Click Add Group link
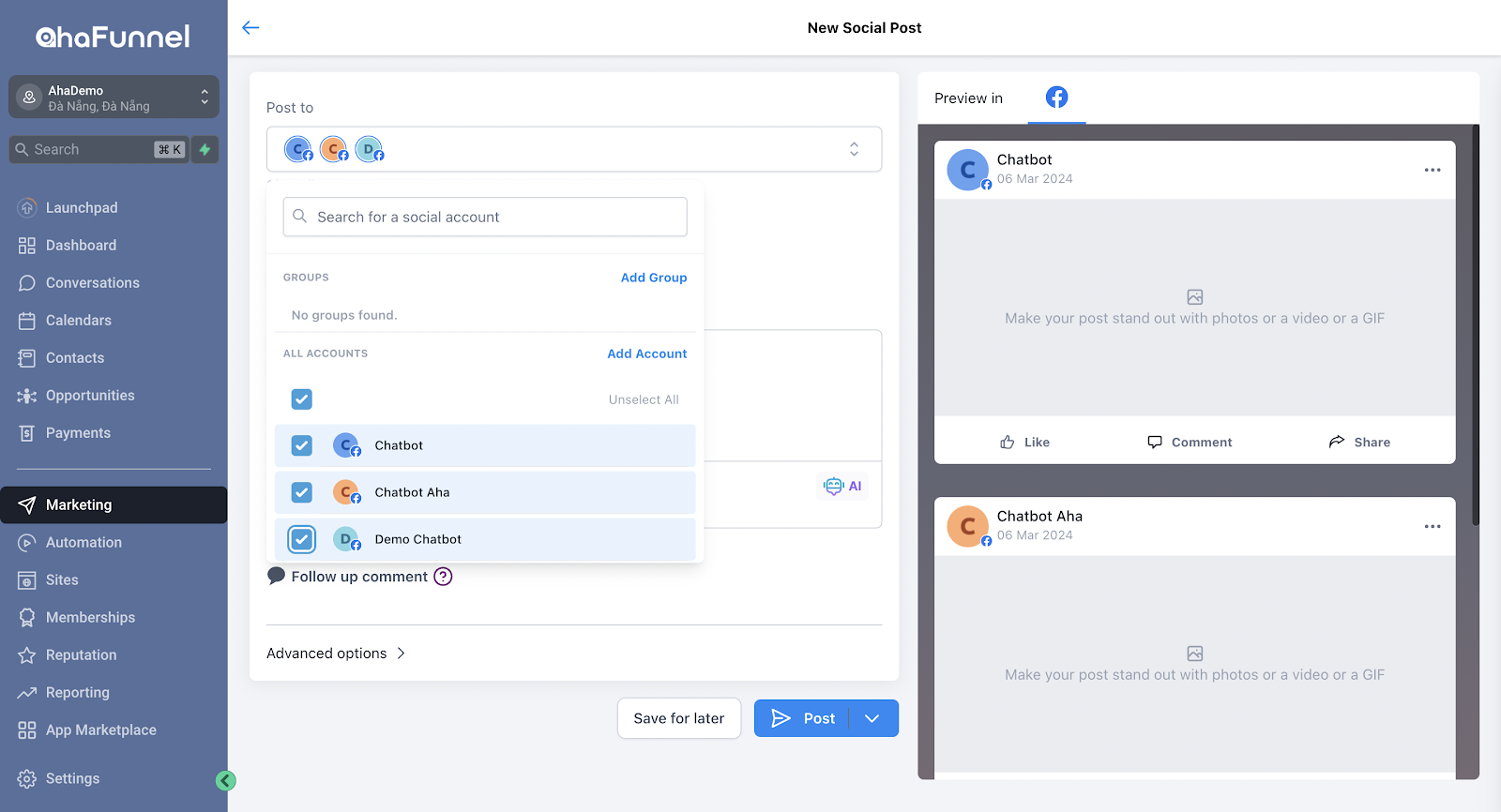This screenshot has height=812, width=1501. [654, 278]
